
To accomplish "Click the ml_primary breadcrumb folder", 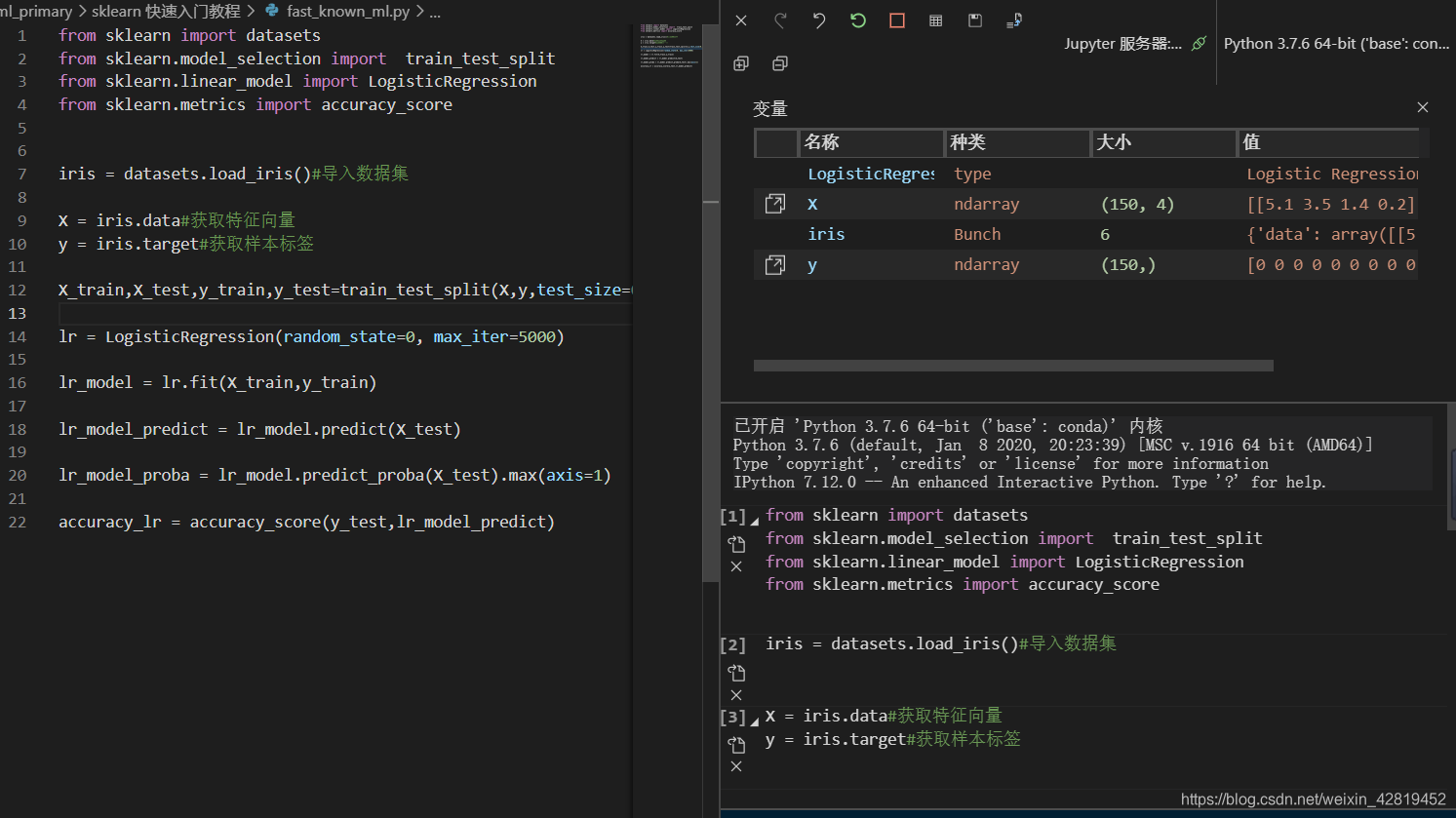I will click(x=36, y=12).
